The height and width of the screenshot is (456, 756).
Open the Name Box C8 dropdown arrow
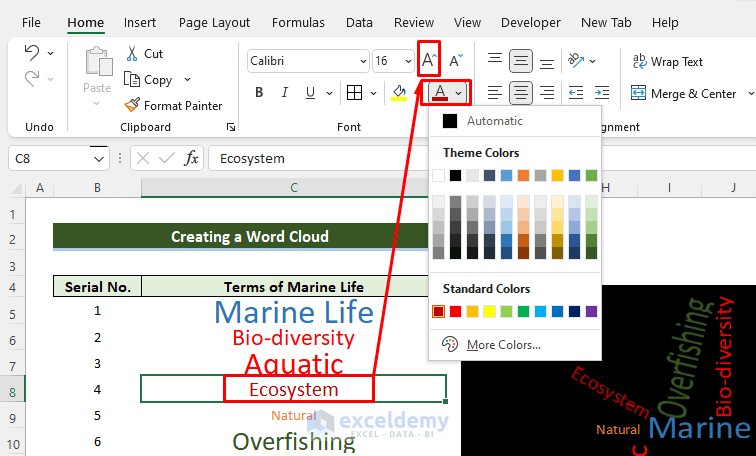click(98, 159)
